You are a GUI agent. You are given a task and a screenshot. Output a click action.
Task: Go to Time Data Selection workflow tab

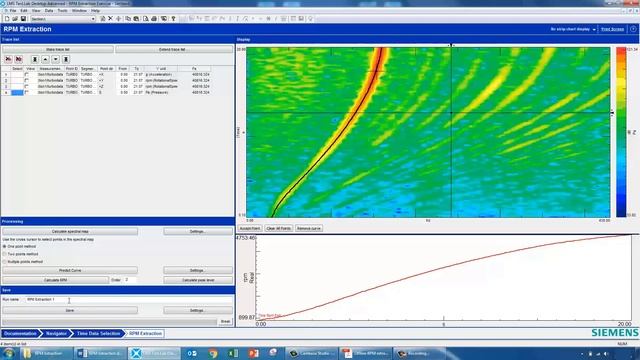[98, 333]
